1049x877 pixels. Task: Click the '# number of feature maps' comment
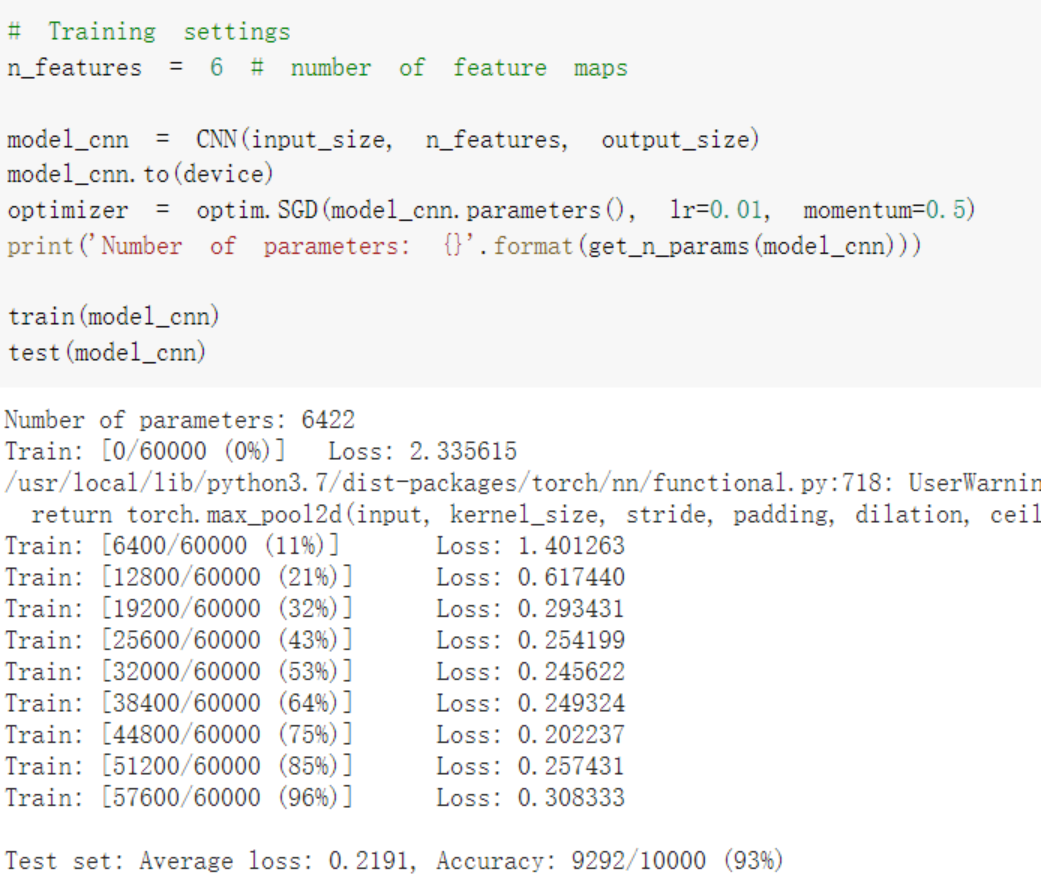click(439, 68)
